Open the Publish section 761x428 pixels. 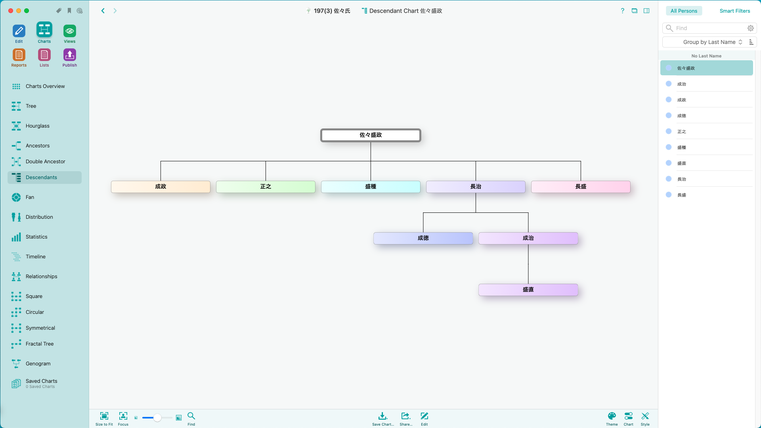pos(69,57)
